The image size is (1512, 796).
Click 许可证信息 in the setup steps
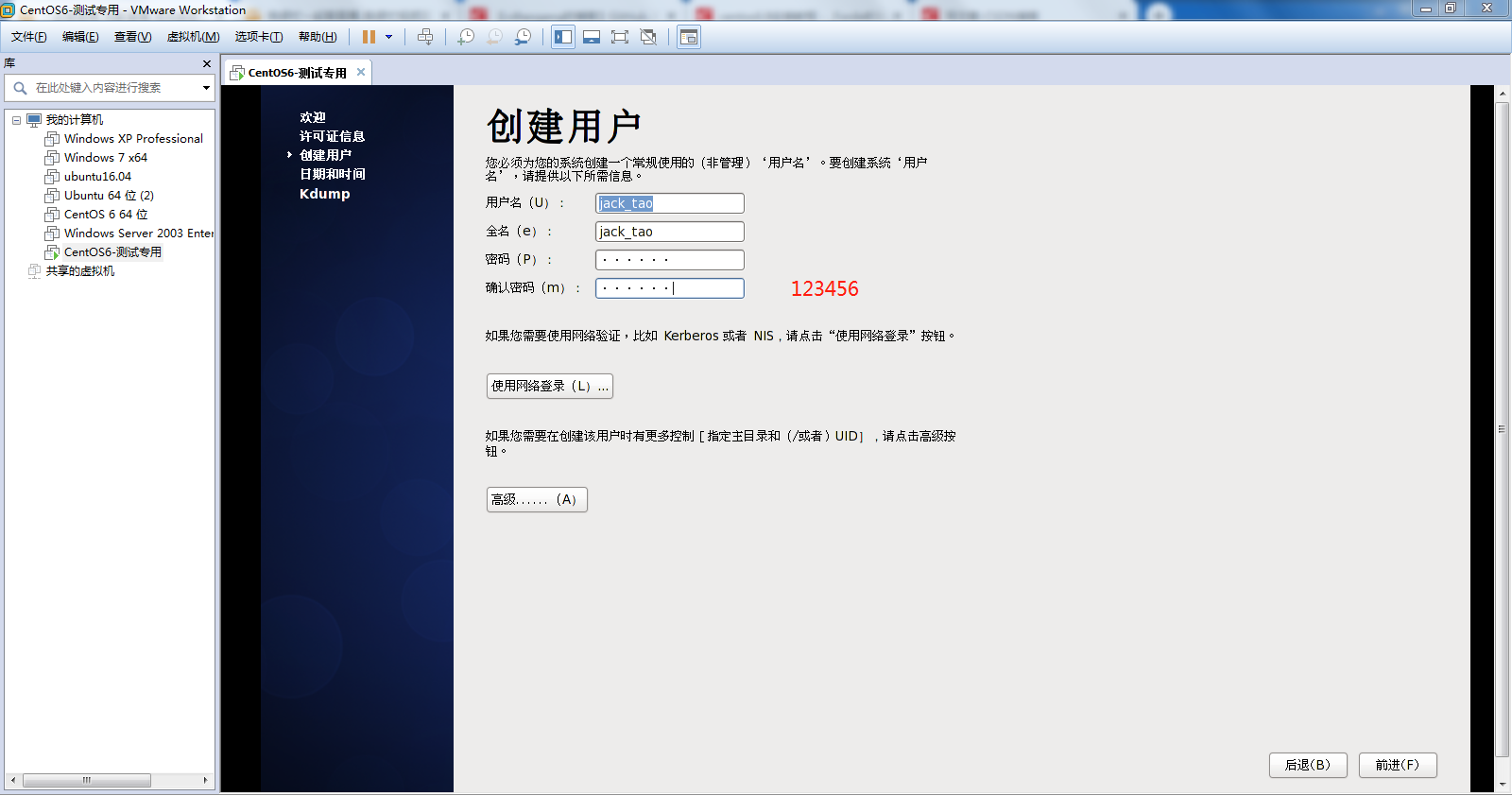point(332,136)
